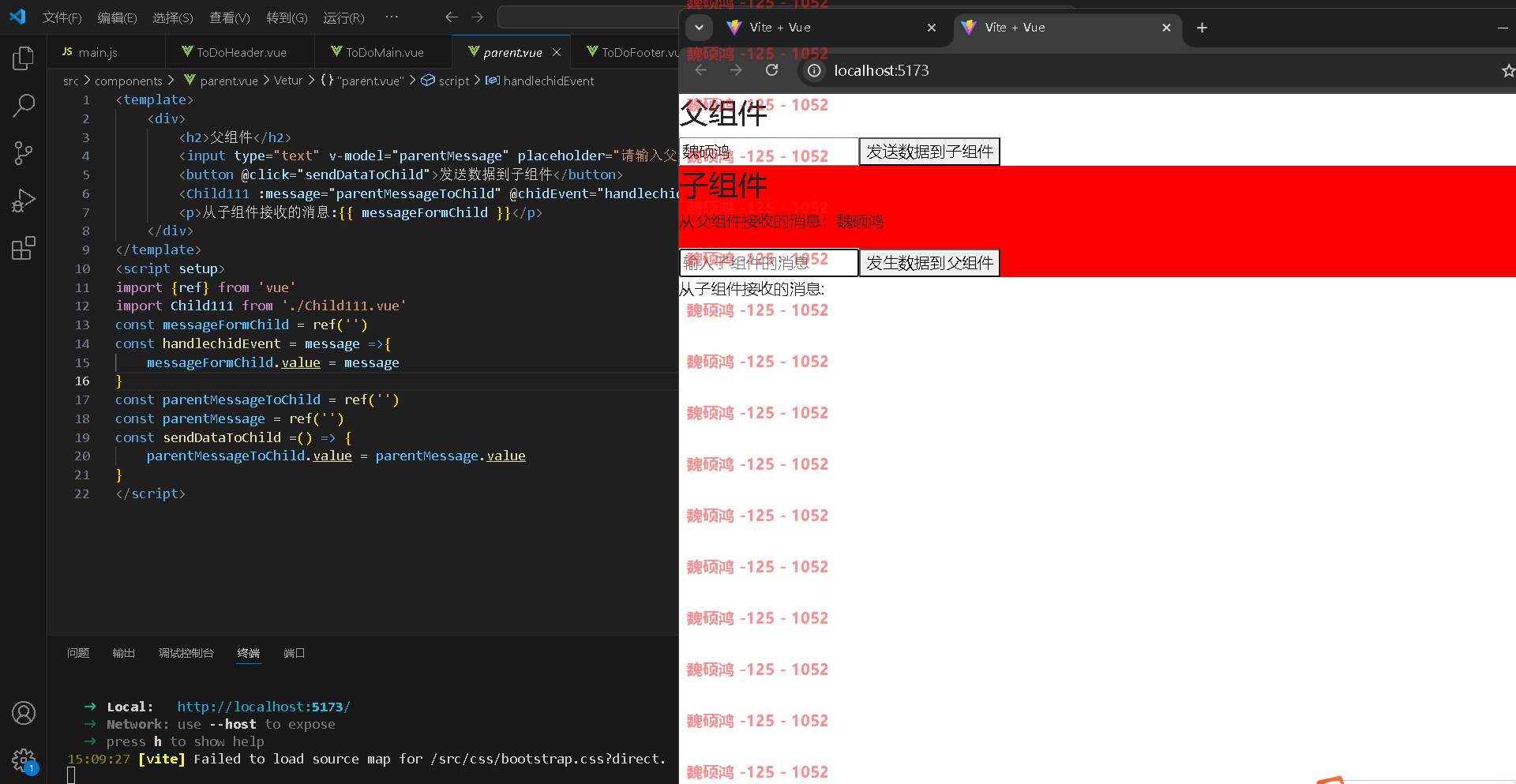Open the 转到(G) menu
This screenshot has height=784, width=1516.
[x=287, y=17]
